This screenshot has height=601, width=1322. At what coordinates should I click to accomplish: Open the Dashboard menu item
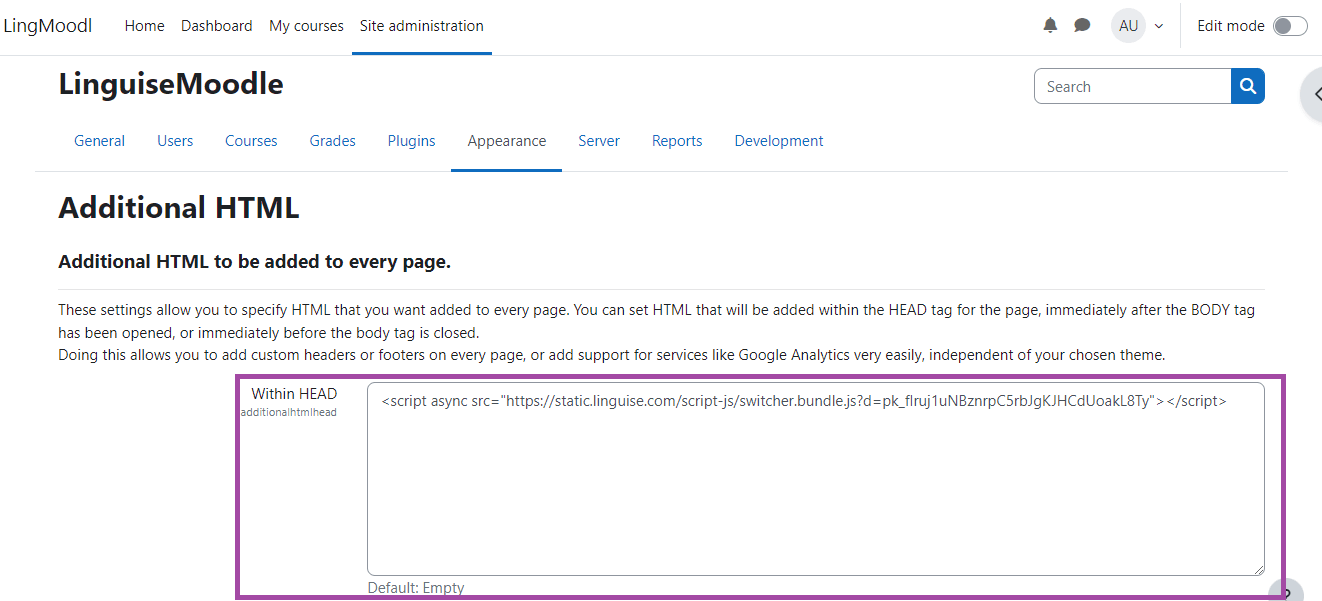(x=217, y=26)
